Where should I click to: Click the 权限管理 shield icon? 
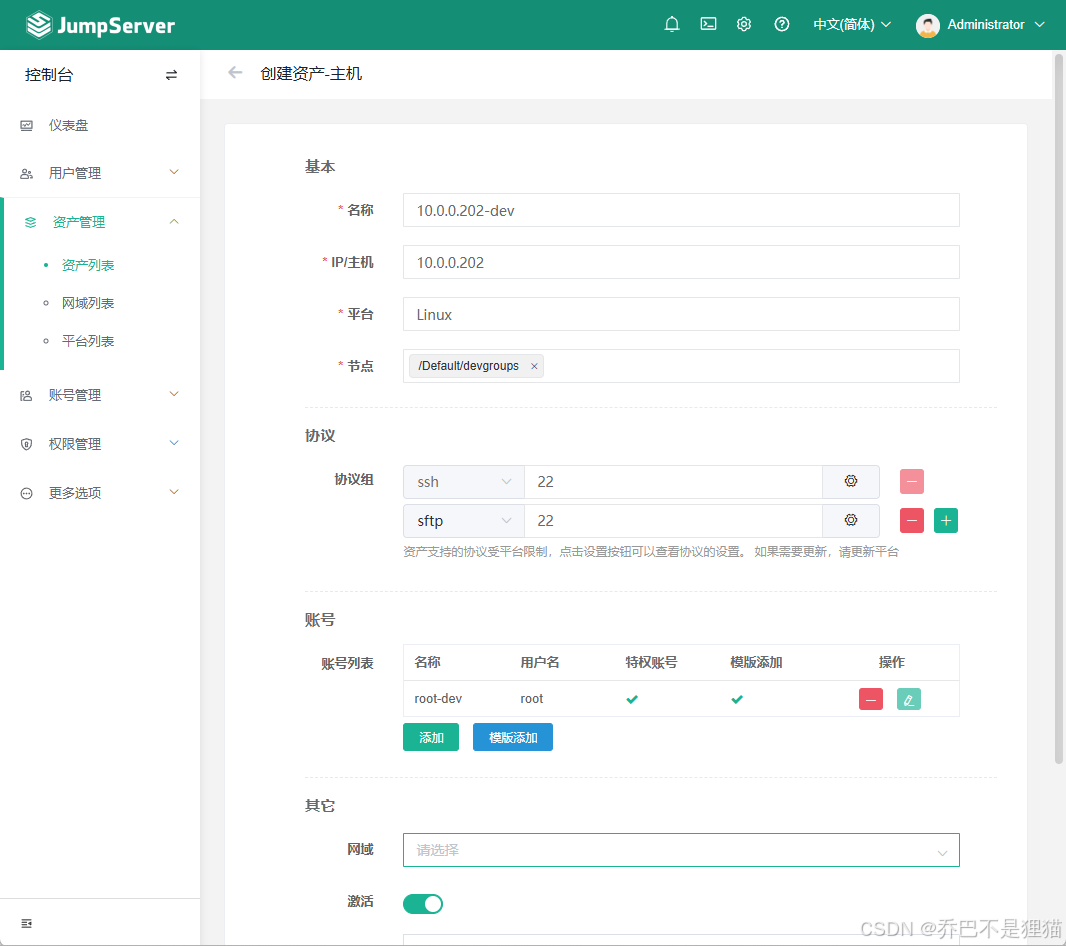point(27,445)
